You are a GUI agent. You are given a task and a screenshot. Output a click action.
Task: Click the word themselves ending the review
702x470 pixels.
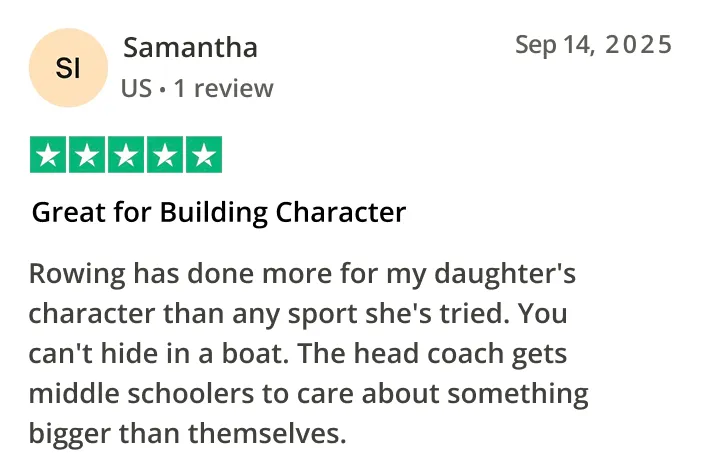(x=267, y=433)
